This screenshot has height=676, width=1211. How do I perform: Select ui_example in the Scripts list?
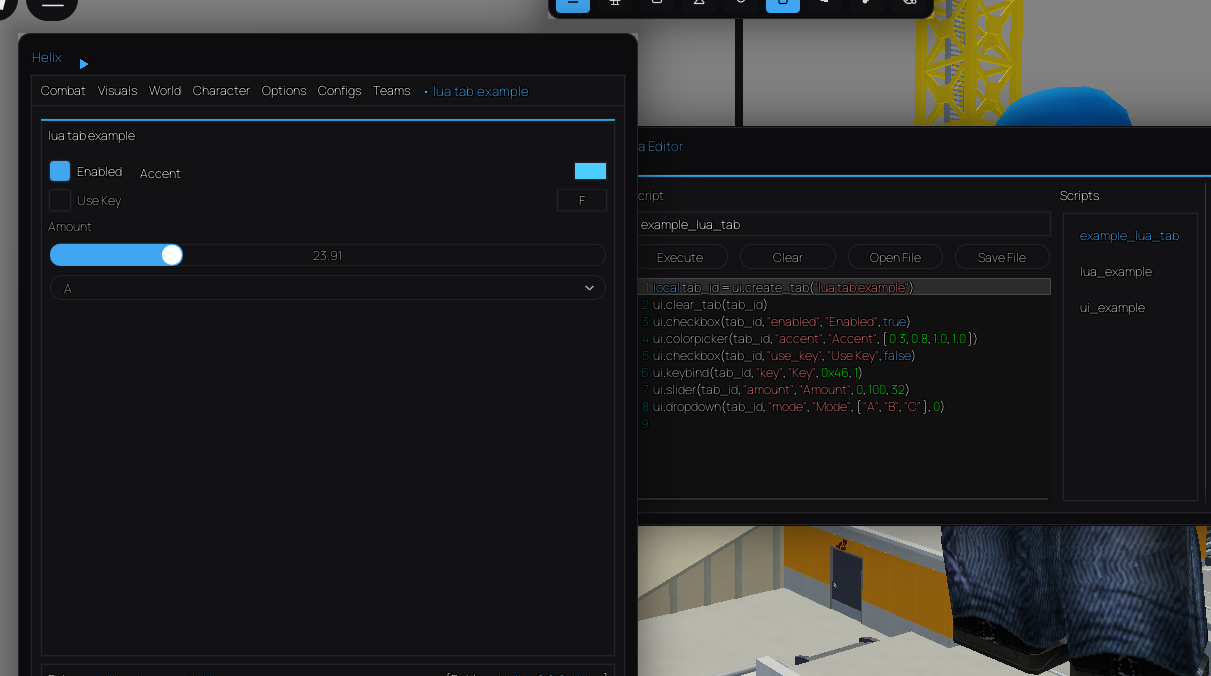[x=1112, y=308]
